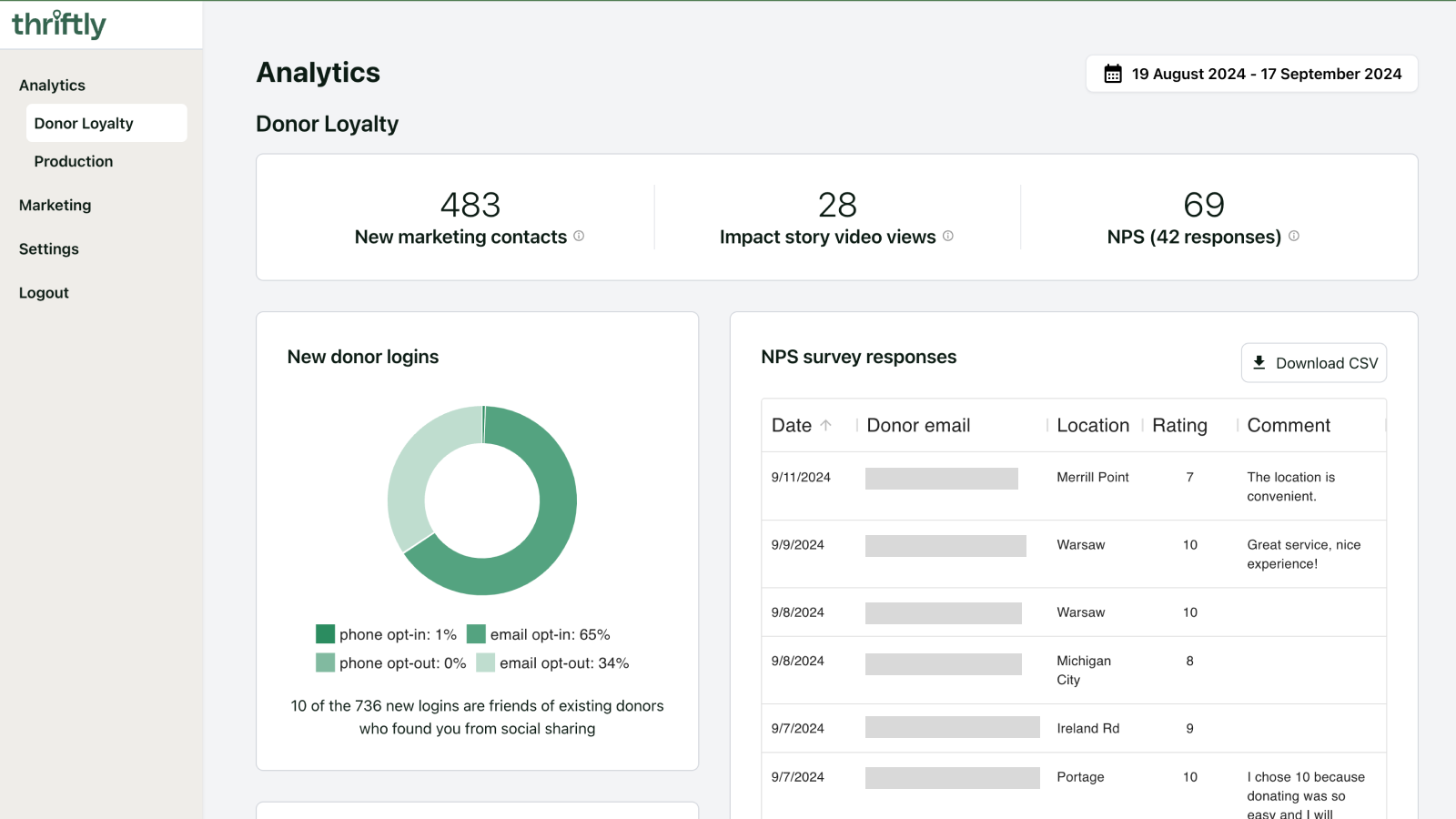Image resolution: width=1456 pixels, height=819 pixels.
Task: Click info icon beside Impact story video views
Action: click(x=948, y=236)
